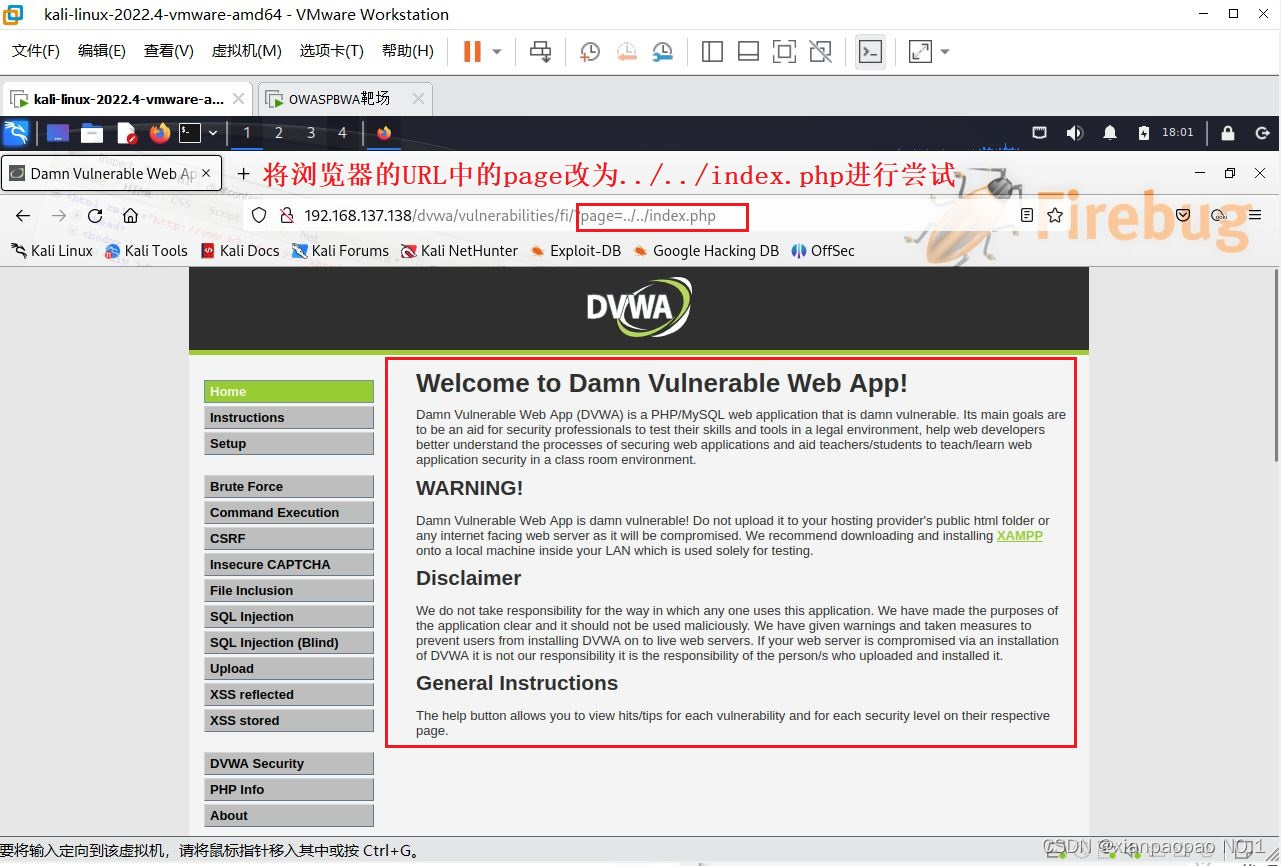Expand the power options dropdown arrow
The height and width of the screenshot is (866, 1281).
[x=497, y=51]
